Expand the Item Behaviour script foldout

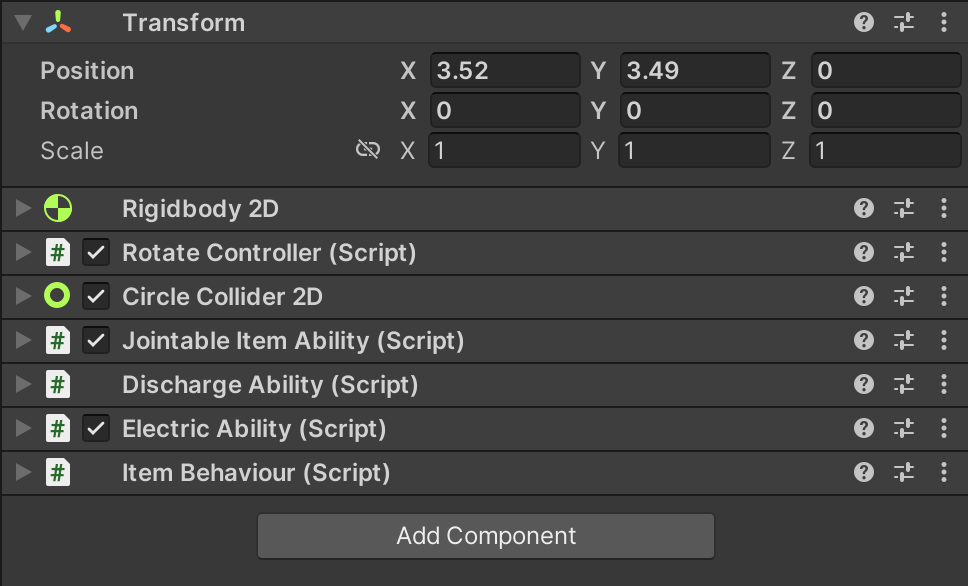(23, 473)
